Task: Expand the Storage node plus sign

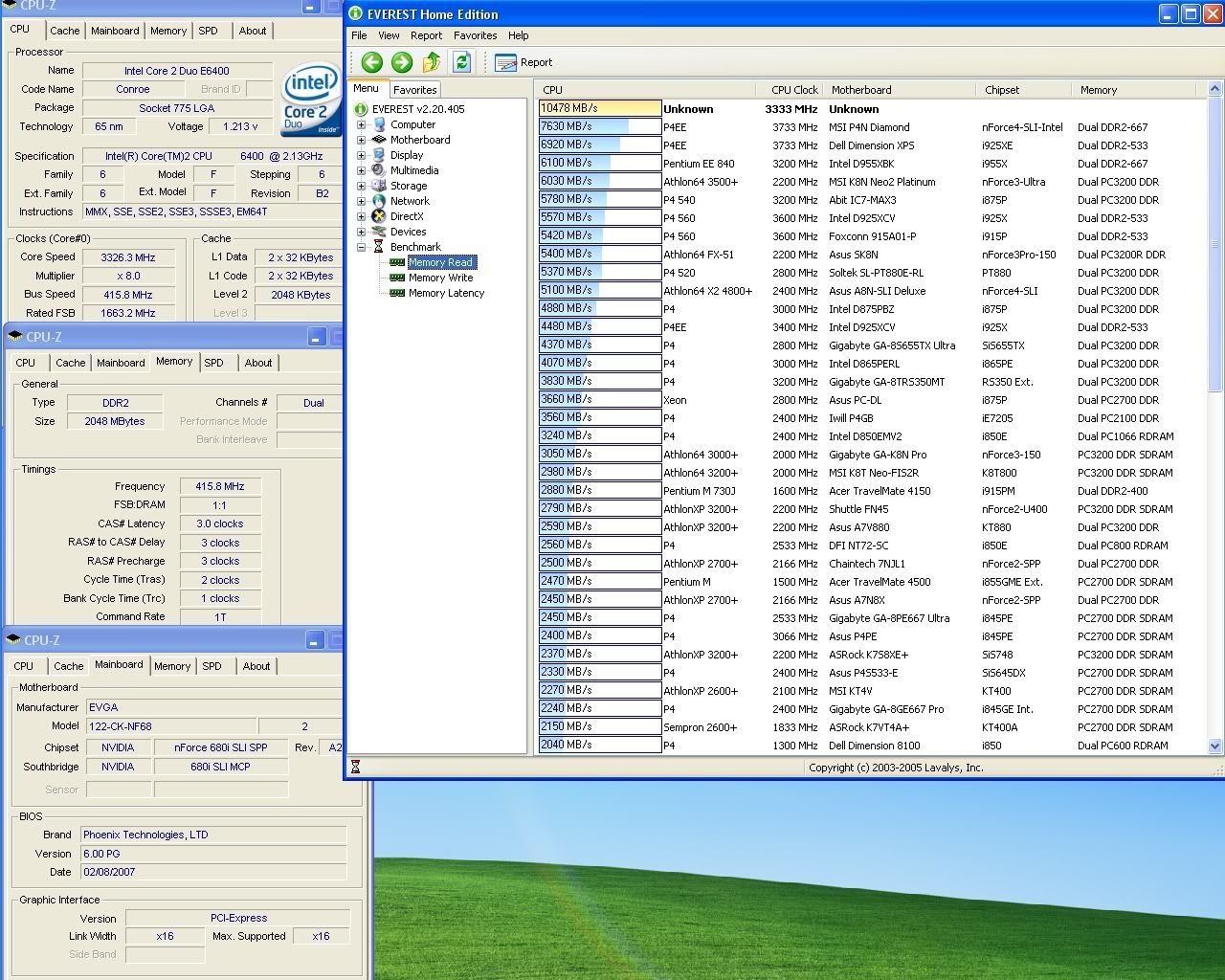Action: coord(362,186)
